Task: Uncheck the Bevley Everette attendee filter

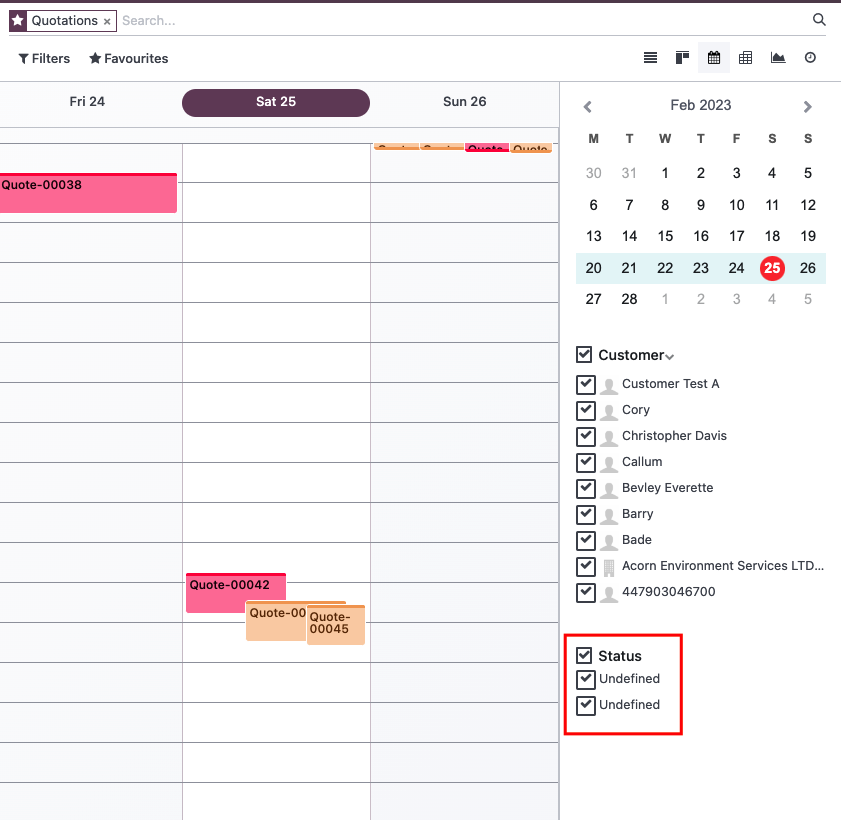Action: pos(585,488)
